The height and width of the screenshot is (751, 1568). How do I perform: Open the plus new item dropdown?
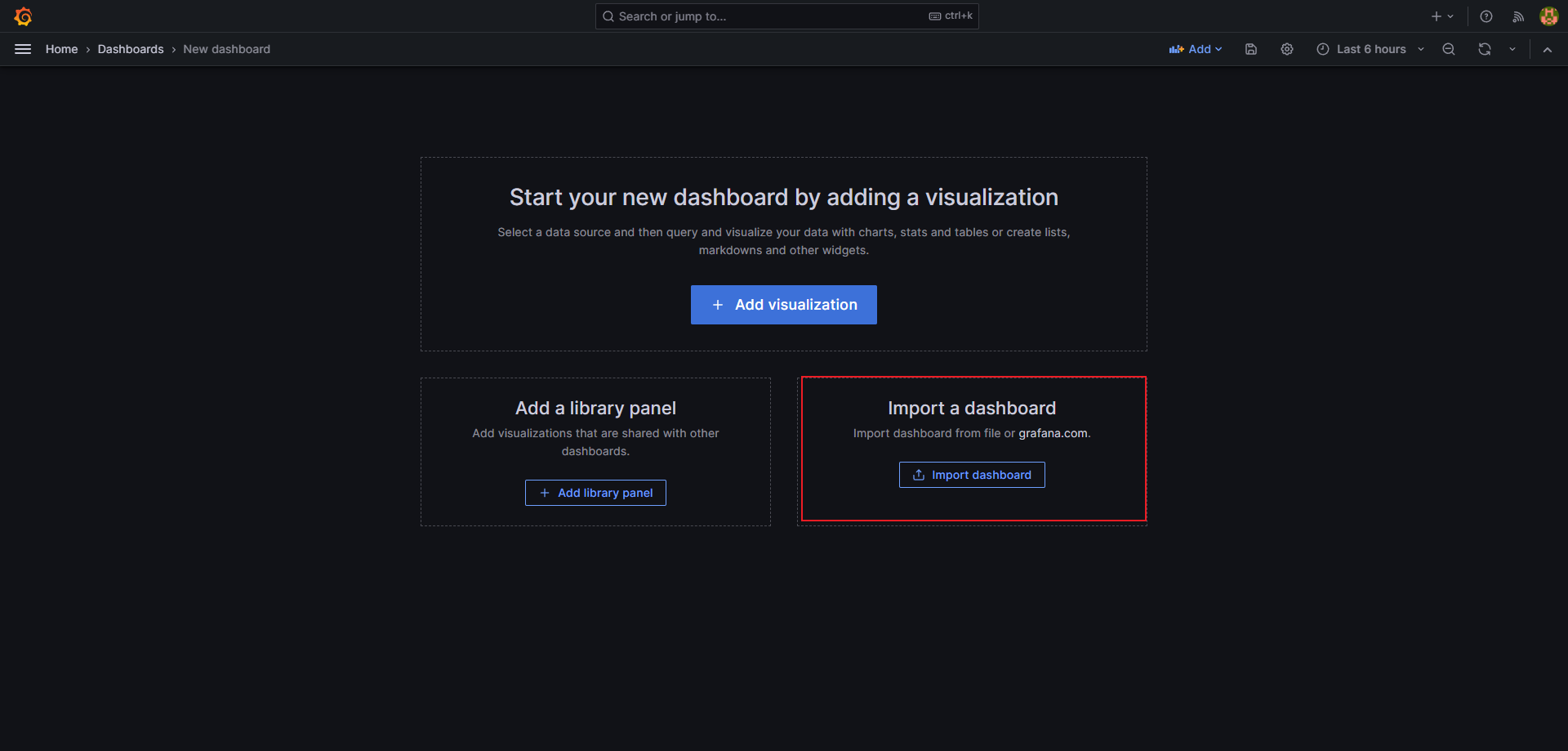point(1441,16)
